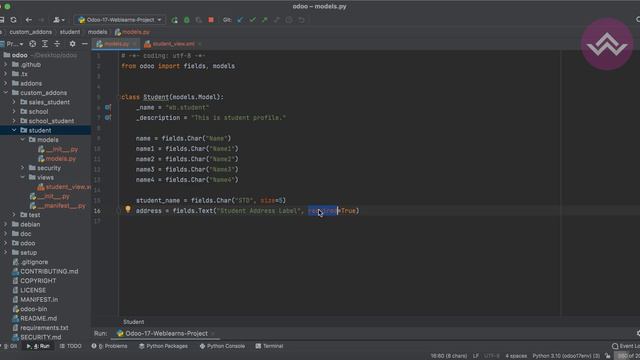Click student in the breadcrumb bar

pos(70,32)
